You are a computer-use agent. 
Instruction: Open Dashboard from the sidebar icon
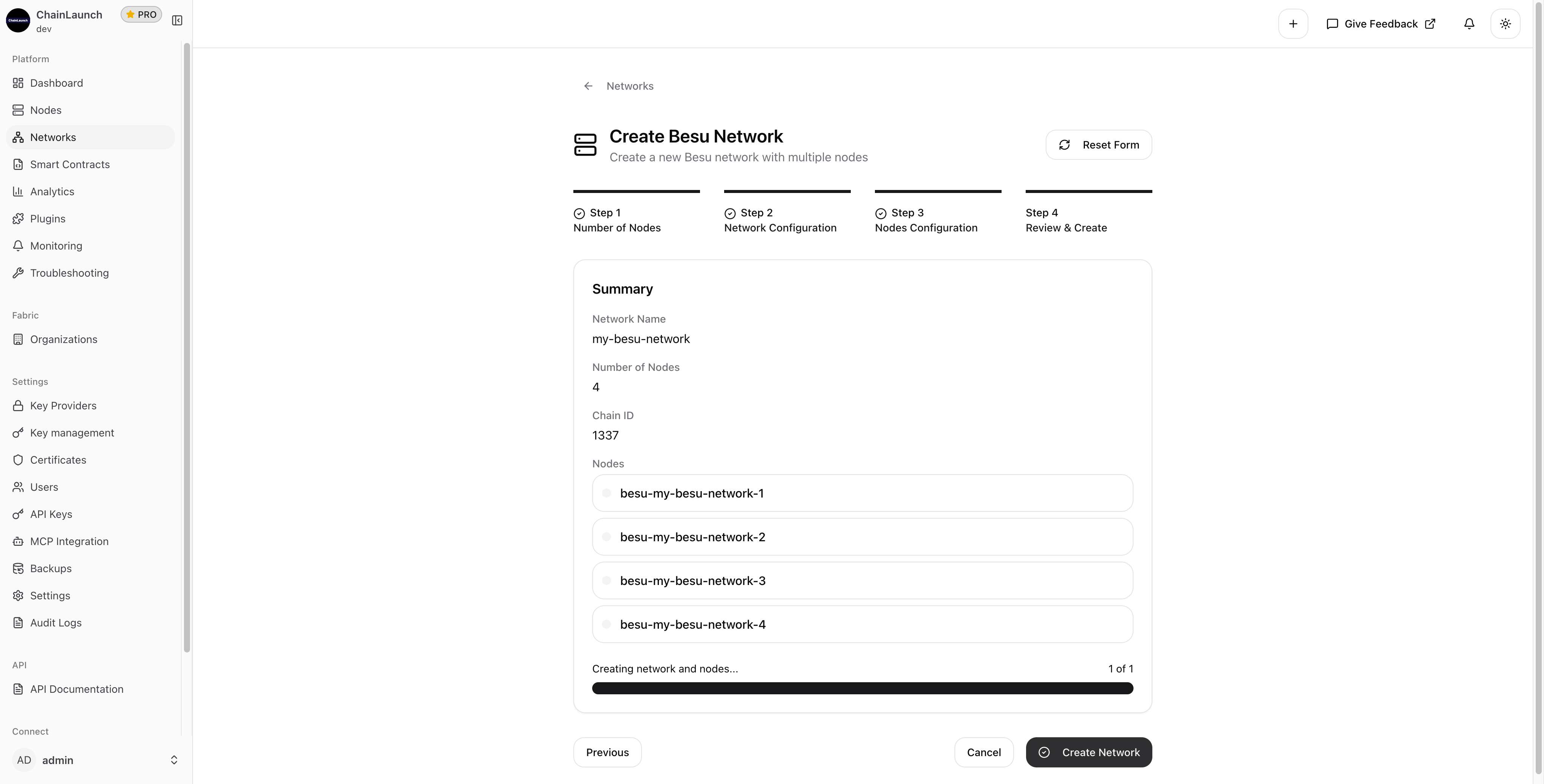(18, 83)
